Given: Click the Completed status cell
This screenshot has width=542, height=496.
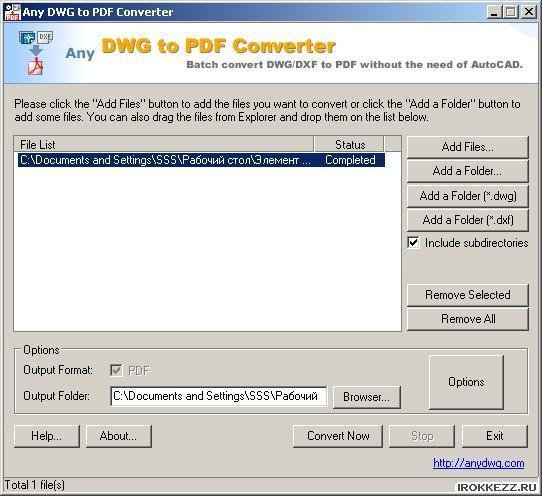Looking at the screenshot, I should point(350,160).
